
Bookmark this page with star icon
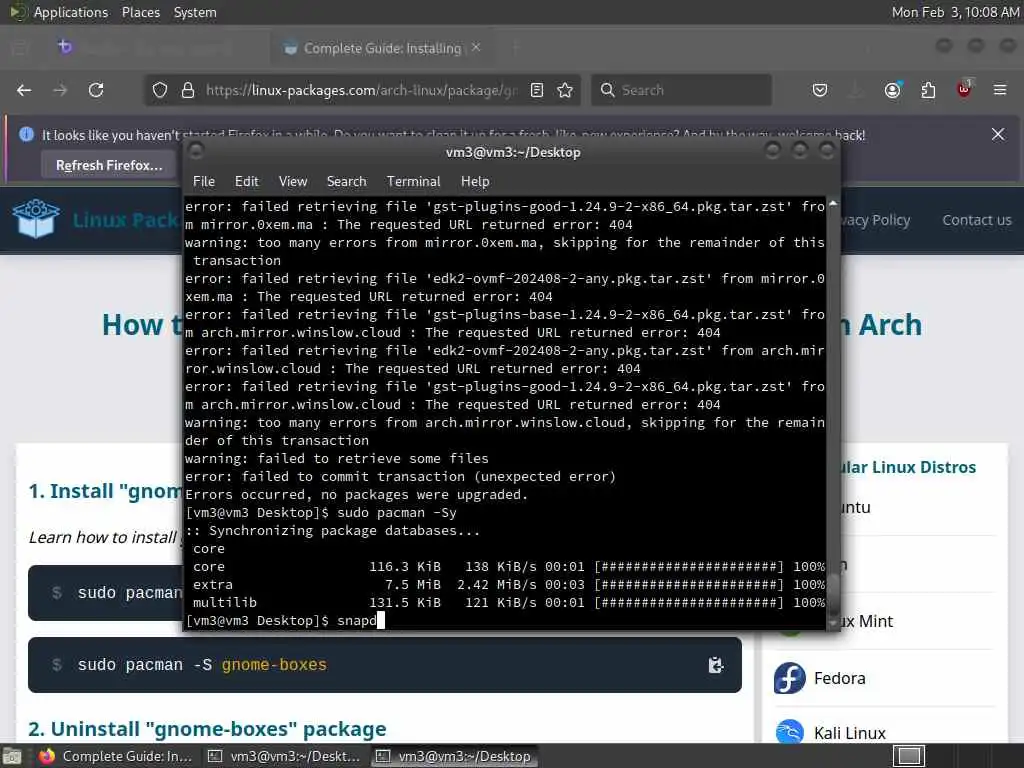coord(566,90)
